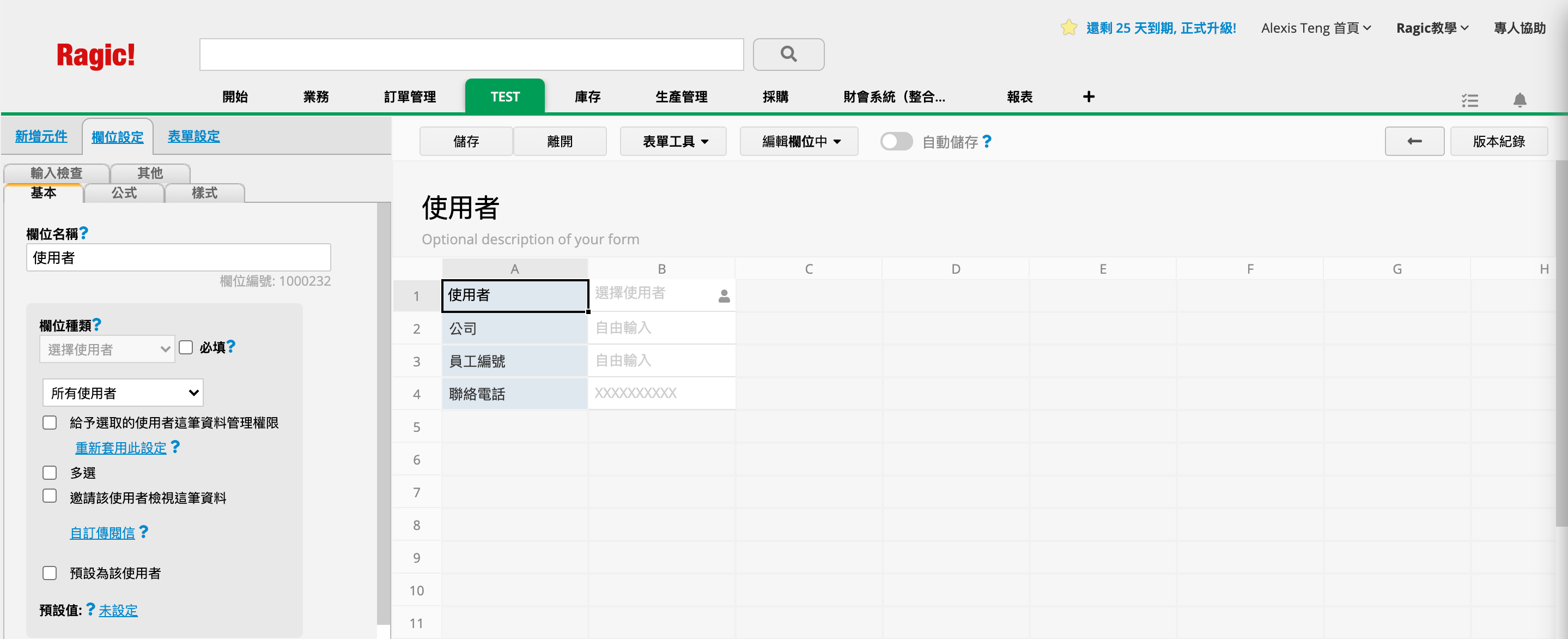Click the 未設定 default value link

pos(118,610)
